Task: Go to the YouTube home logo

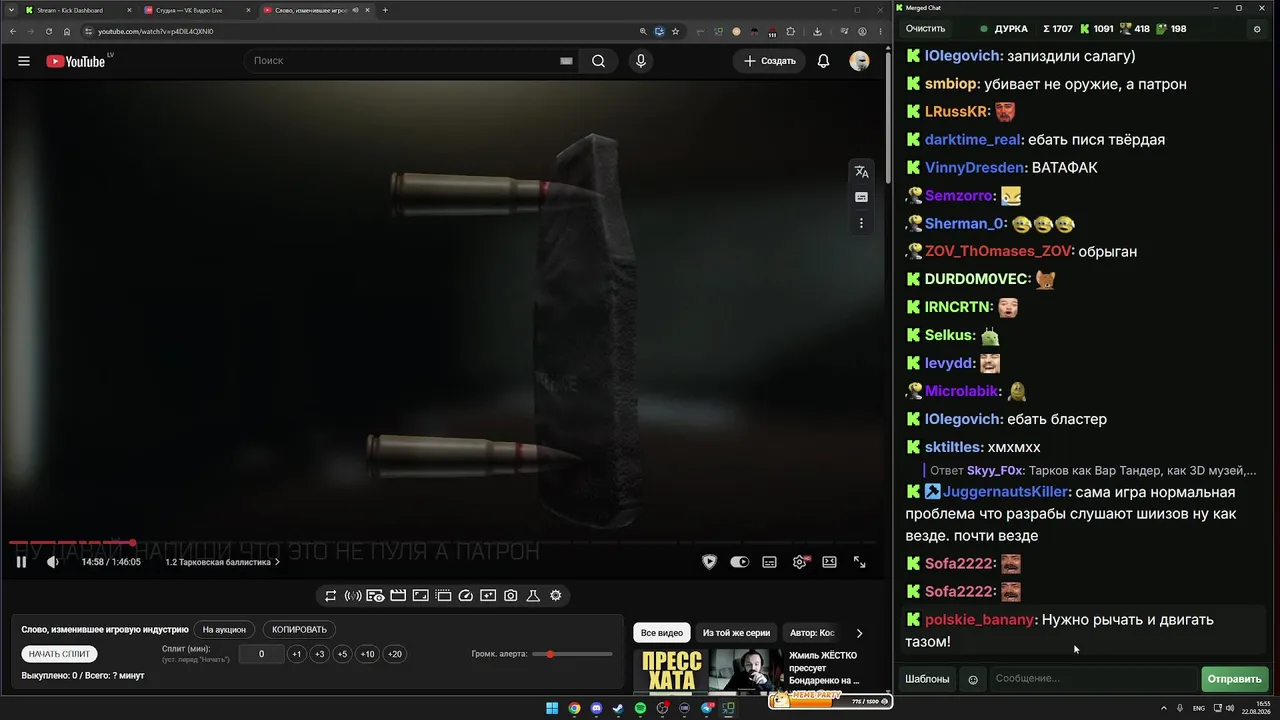Action: [75, 61]
